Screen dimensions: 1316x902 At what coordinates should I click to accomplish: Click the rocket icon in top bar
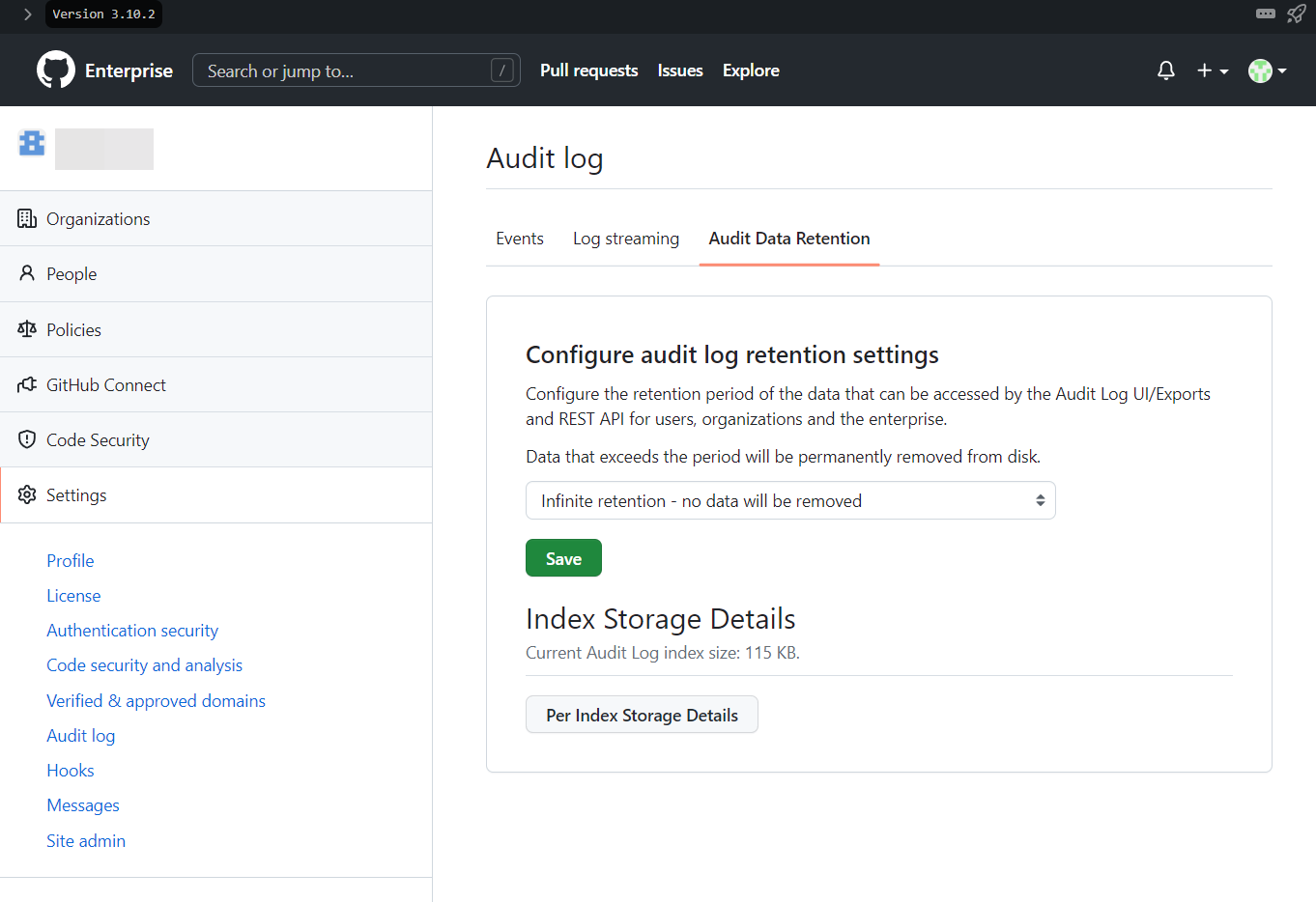click(1297, 14)
